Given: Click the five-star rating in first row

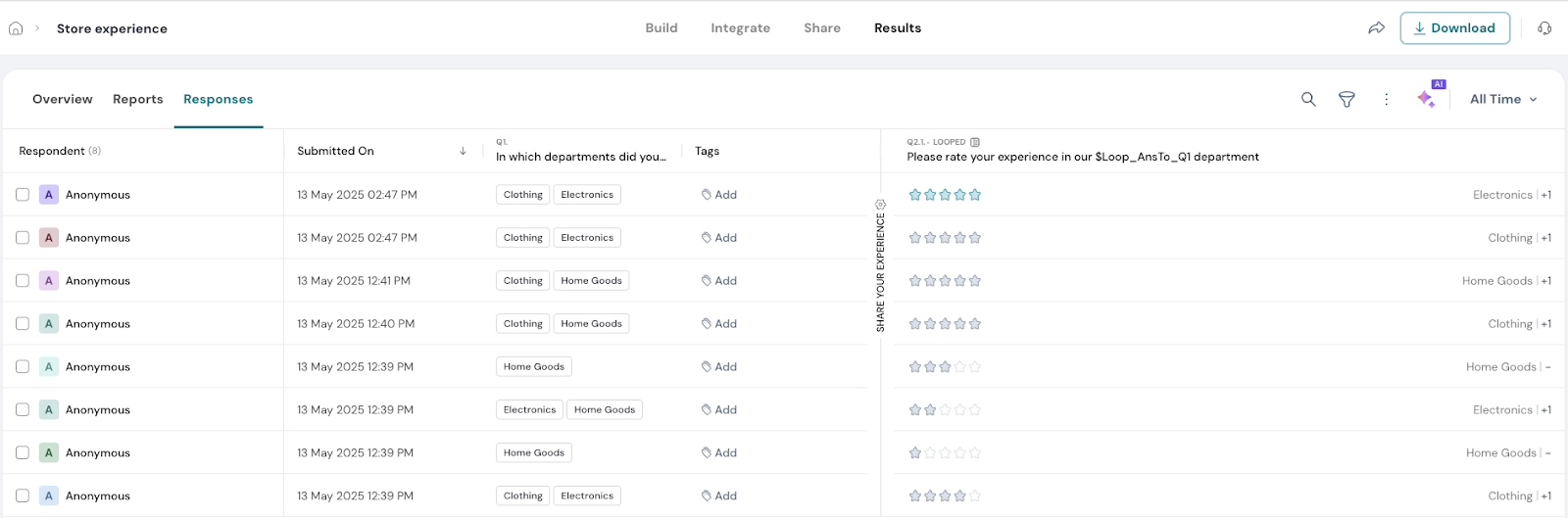Looking at the screenshot, I should (945, 195).
